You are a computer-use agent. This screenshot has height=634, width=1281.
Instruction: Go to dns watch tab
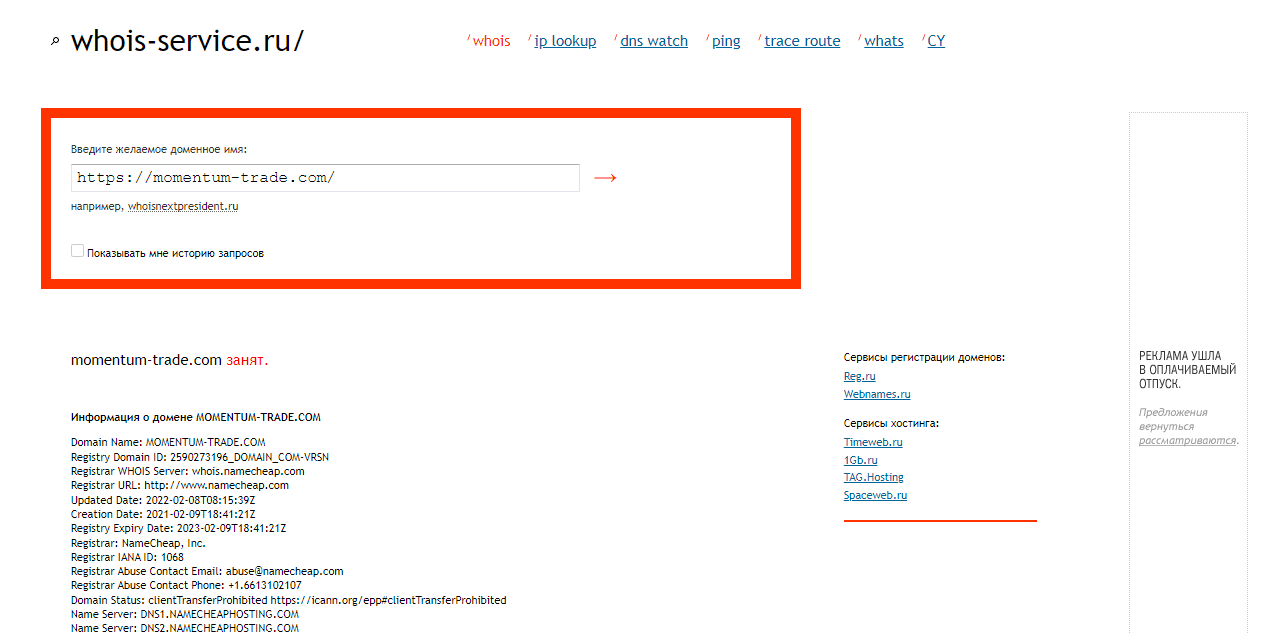[x=654, y=41]
